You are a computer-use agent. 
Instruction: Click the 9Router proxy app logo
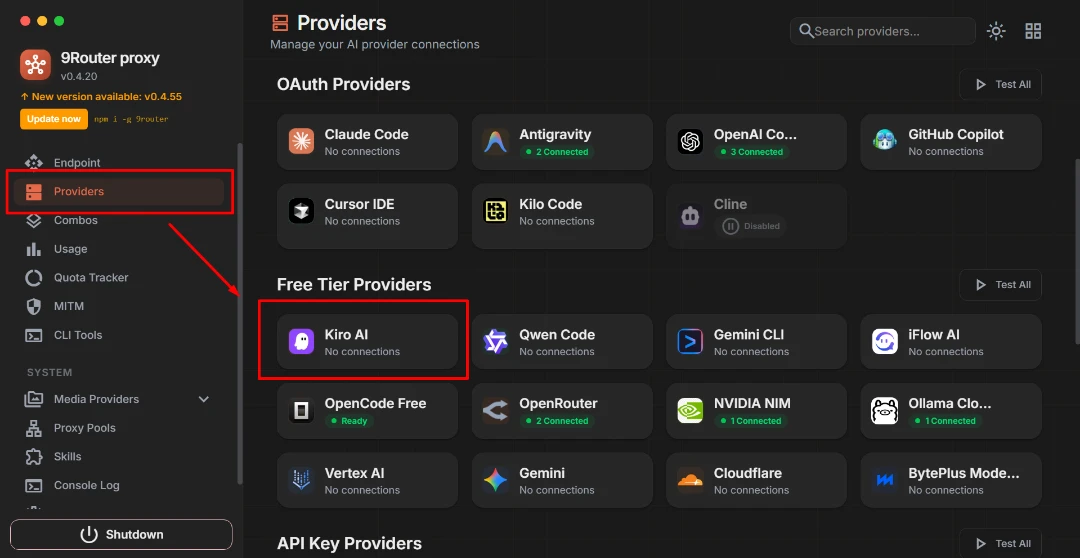point(35,65)
